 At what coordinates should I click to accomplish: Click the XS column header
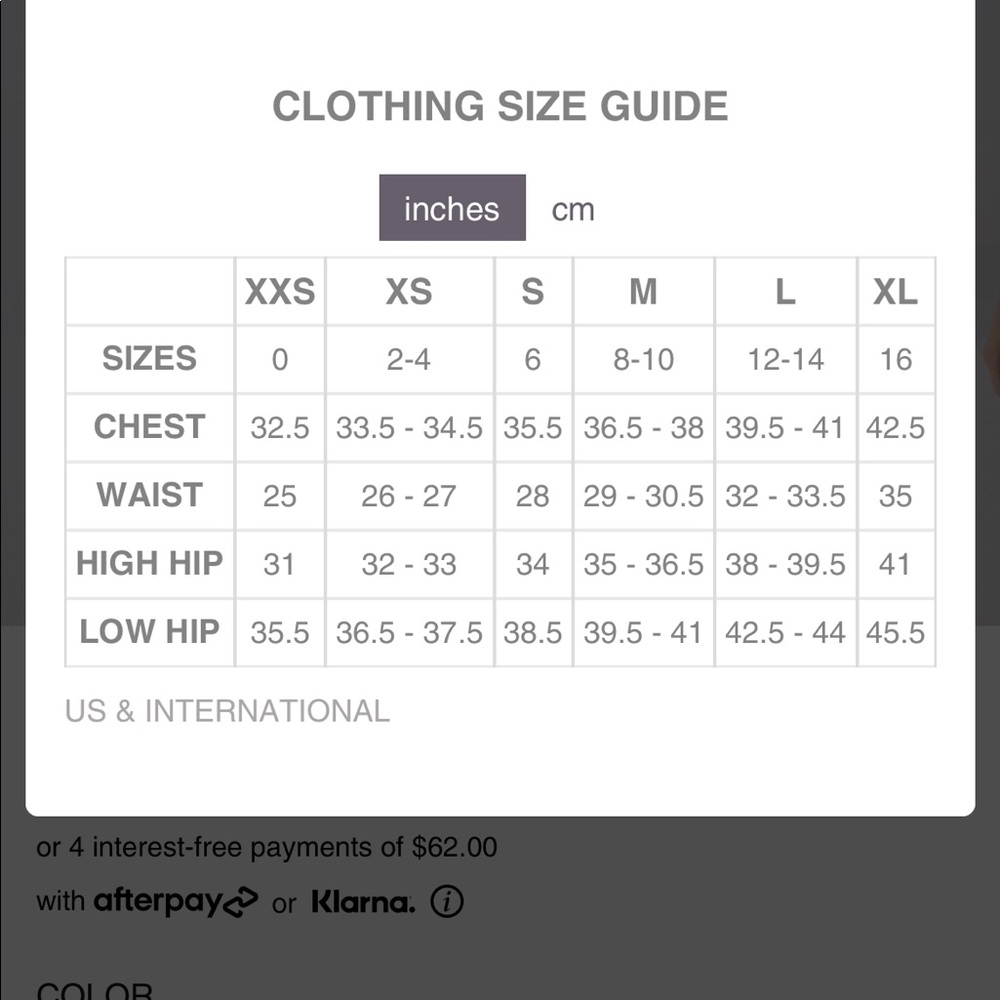pos(409,291)
